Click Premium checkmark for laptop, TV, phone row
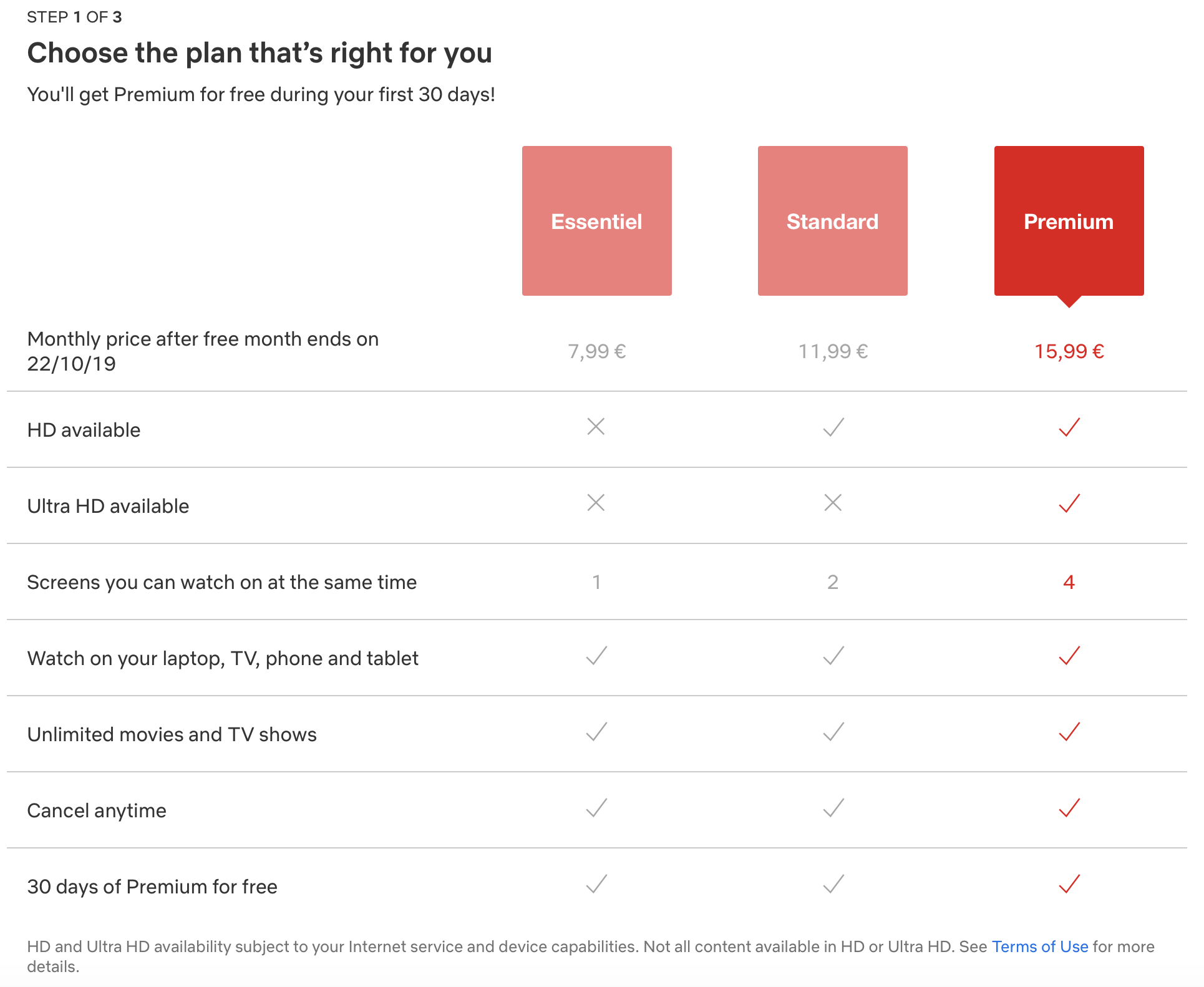 [x=1069, y=655]
